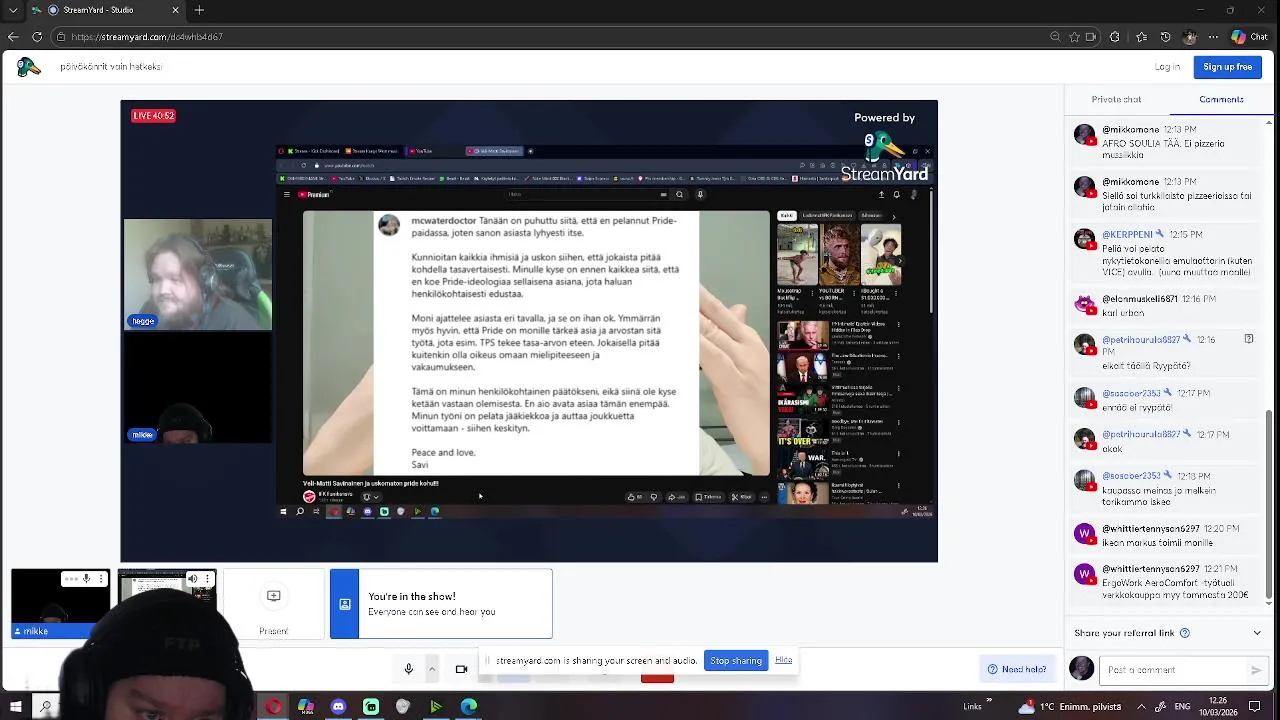Viewport: 1280px width, 720px height.
Task: Hide the screen sharing notification bar
Action: click(783, 660)
